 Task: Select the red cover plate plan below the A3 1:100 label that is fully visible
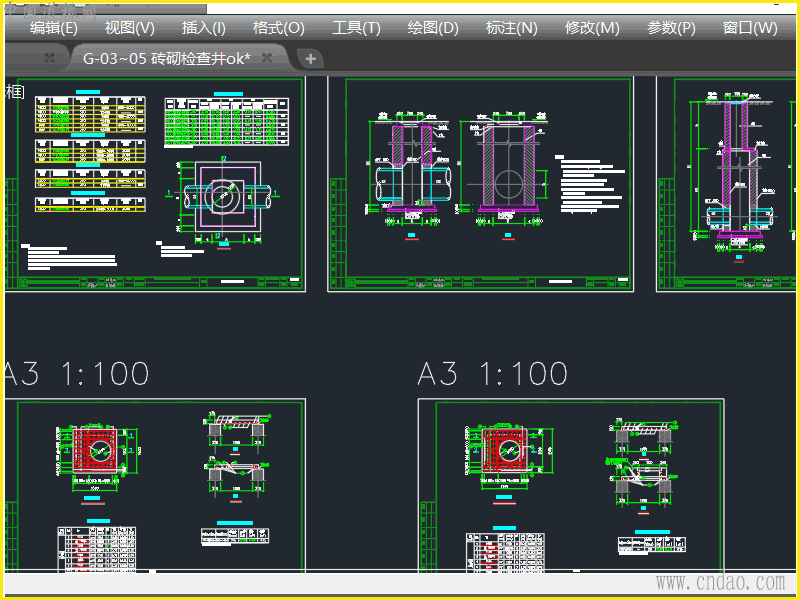pos(511,457)
